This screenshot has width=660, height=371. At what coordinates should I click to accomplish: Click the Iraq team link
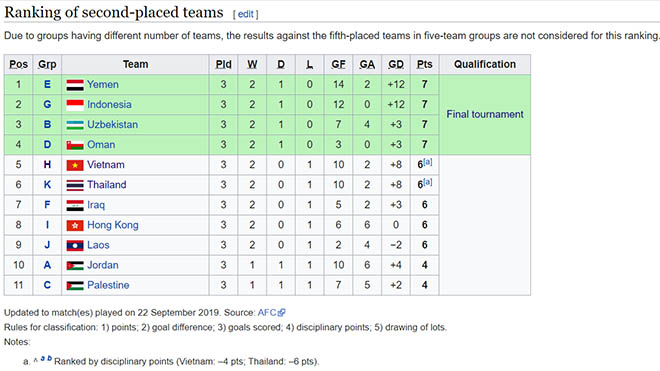96,205
